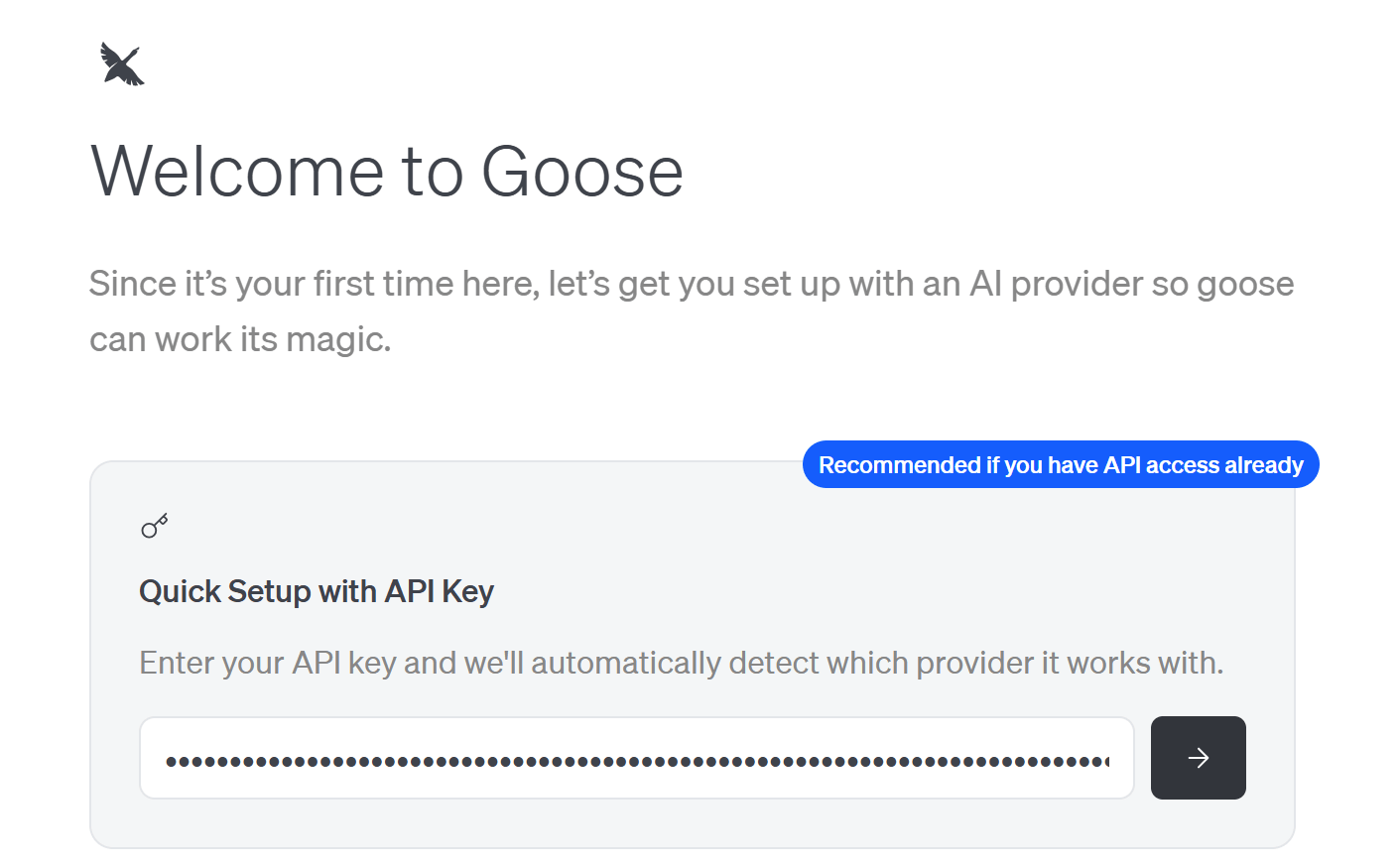Focus the masked API key input field

tap(637, 758)
